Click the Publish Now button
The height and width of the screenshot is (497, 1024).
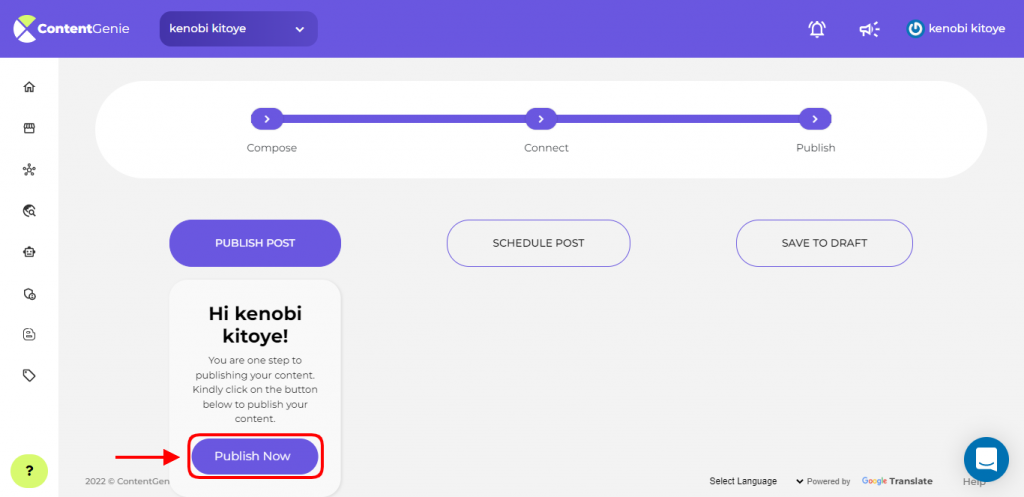253,456
